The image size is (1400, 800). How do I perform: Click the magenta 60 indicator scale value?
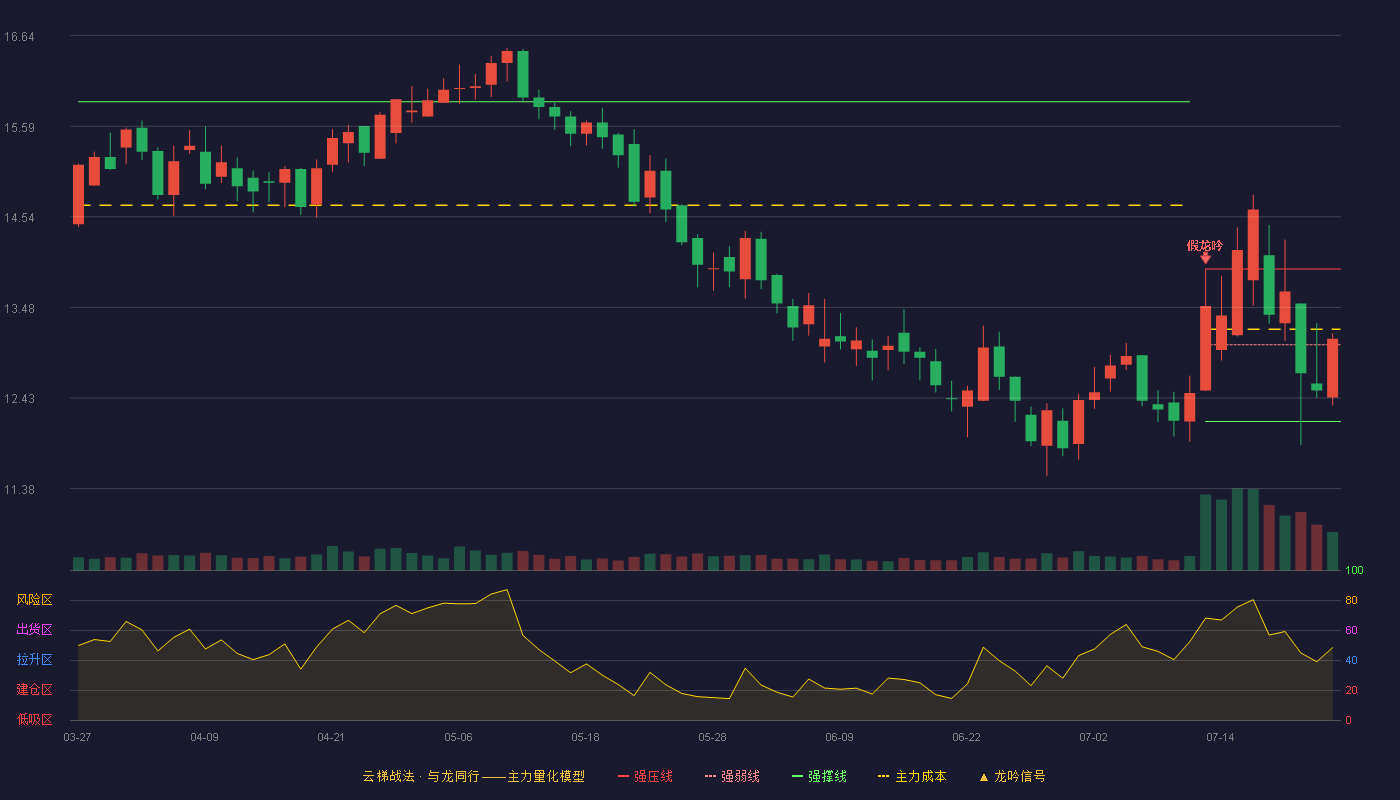pyautogui.click(x=1351, y=630)
